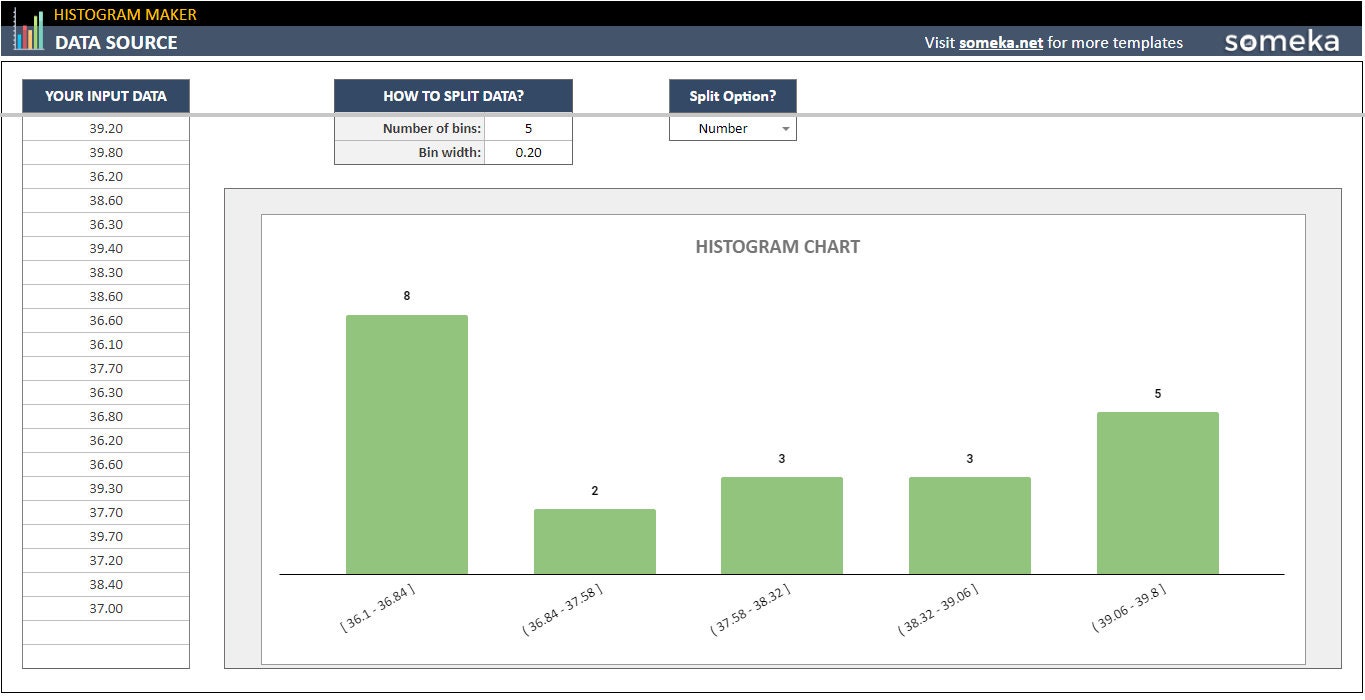Click the first input data cell showing 39.20
Screen dimensions: 1365x700
tap(106, 128)
